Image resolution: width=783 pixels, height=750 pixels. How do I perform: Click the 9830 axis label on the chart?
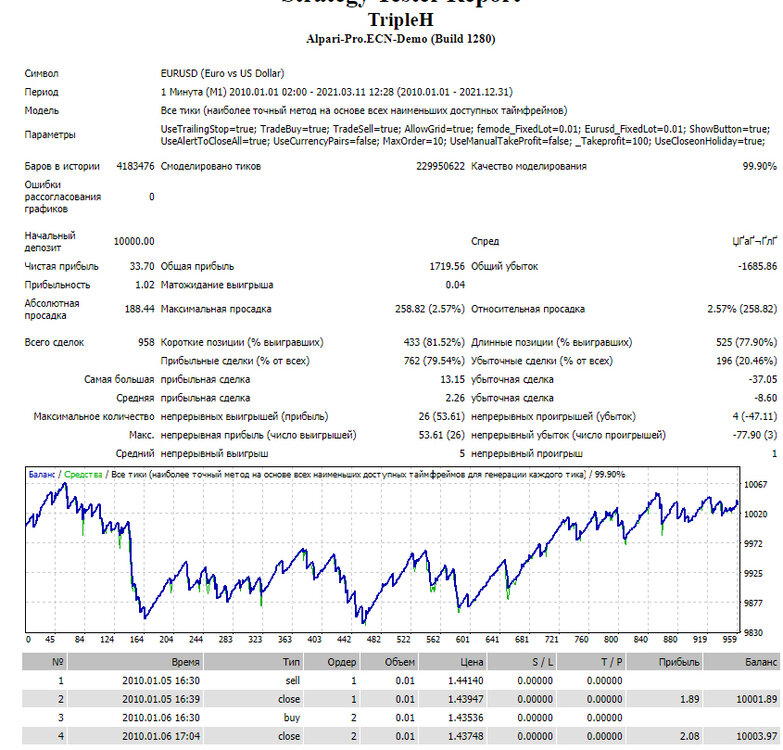coord(754,633)
